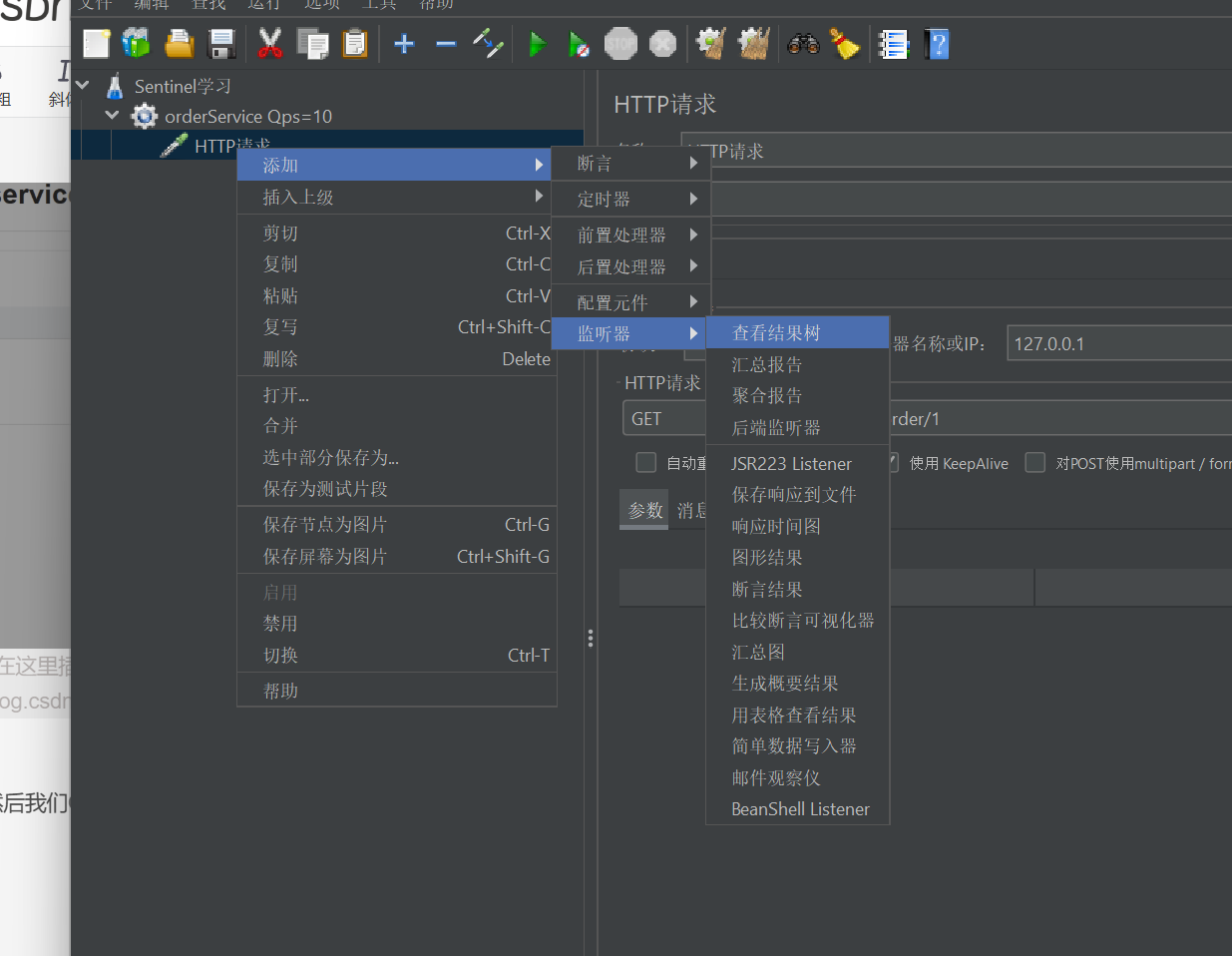This screenshot has width=1232, height=956.
Task: Choose 保存为测试片段 menu entry
Action: click(x=396, y=488)
